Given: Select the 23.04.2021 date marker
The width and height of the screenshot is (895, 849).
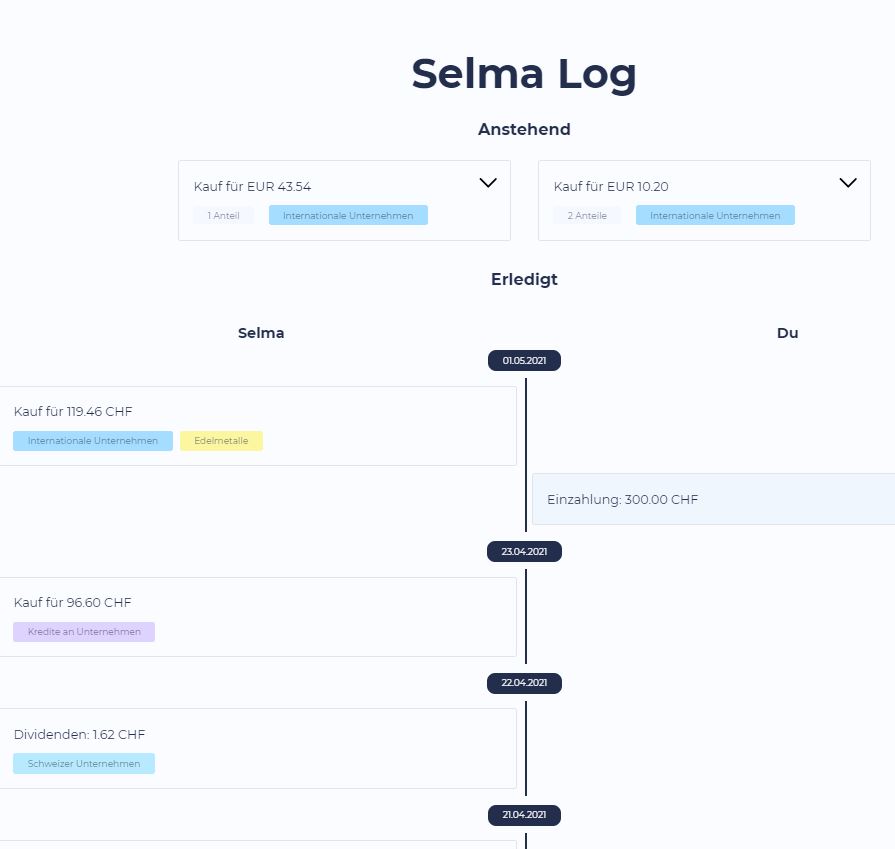Looking at the screenshot, I should coord(524,552).
